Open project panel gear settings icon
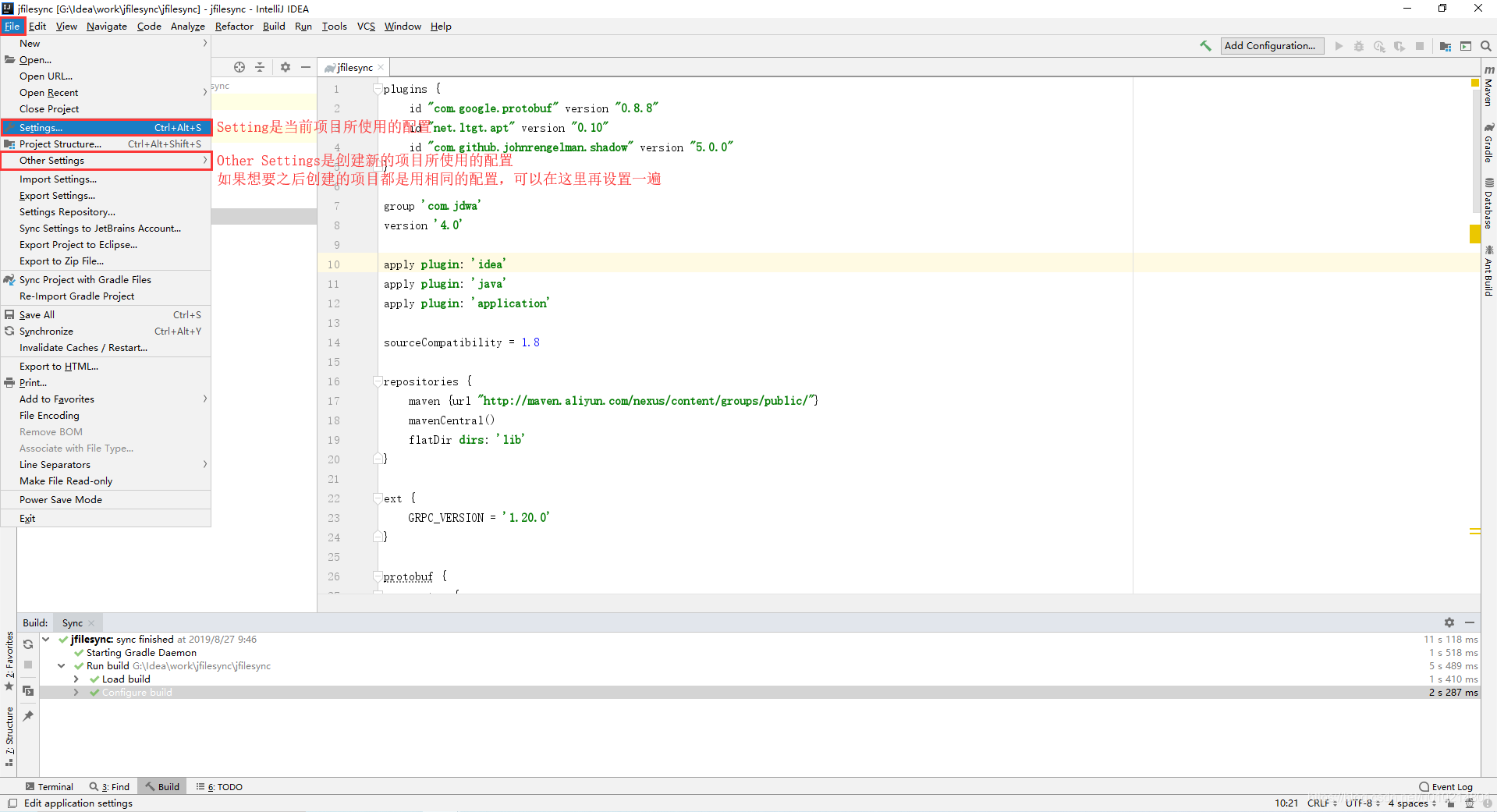1497x812 pixels. click(x=286, y=67)
